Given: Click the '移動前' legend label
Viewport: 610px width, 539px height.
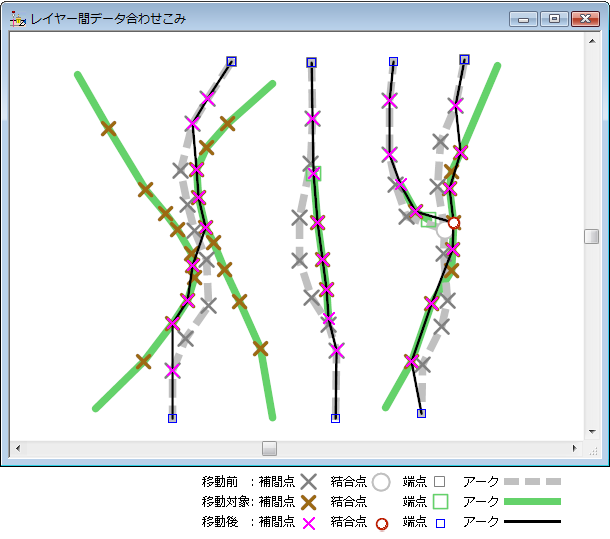Looking at the screenshot, I should [x=220, y=482].
